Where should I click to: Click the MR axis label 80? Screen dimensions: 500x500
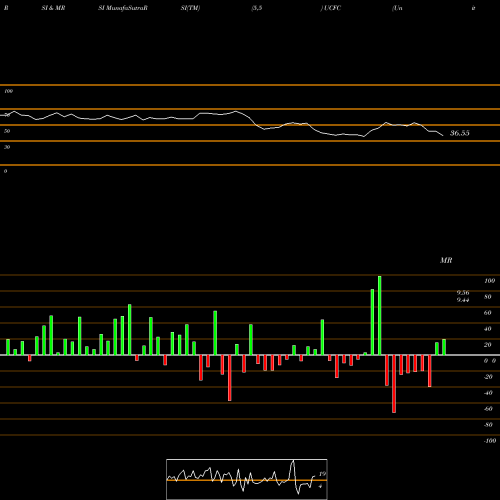[x=488, y=297]
